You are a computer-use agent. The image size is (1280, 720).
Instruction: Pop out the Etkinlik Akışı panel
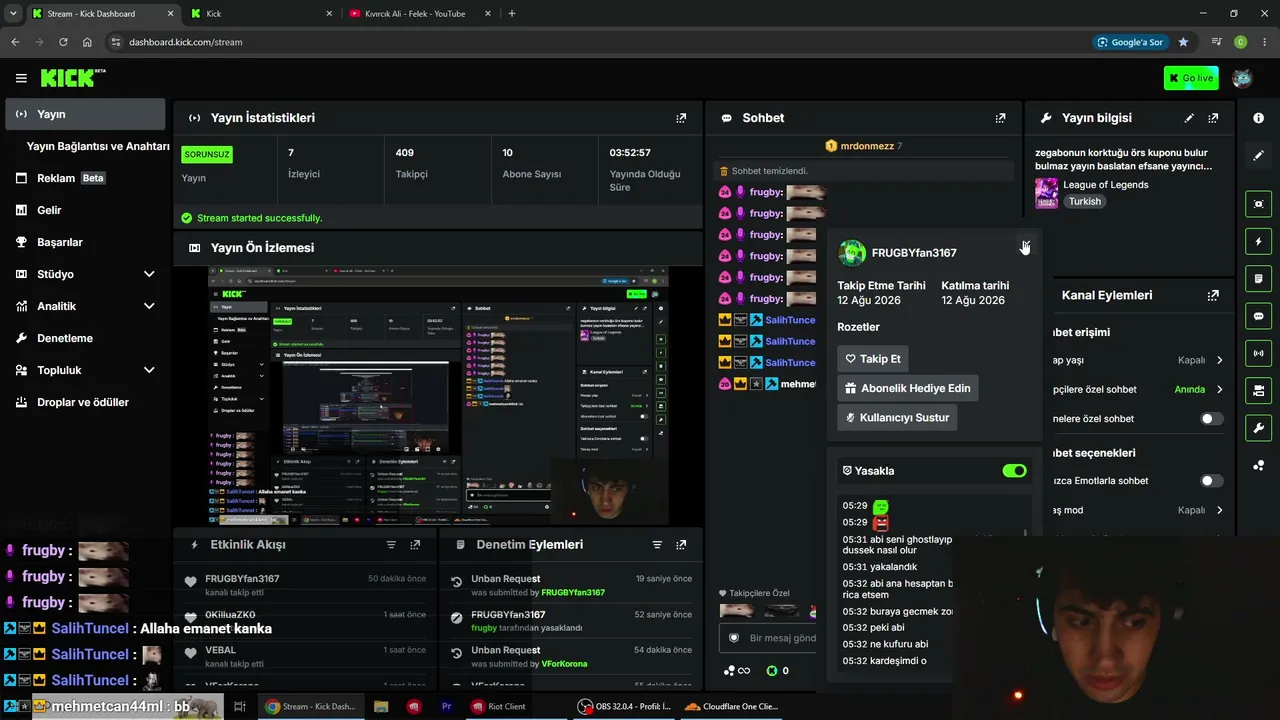point(415,545)
